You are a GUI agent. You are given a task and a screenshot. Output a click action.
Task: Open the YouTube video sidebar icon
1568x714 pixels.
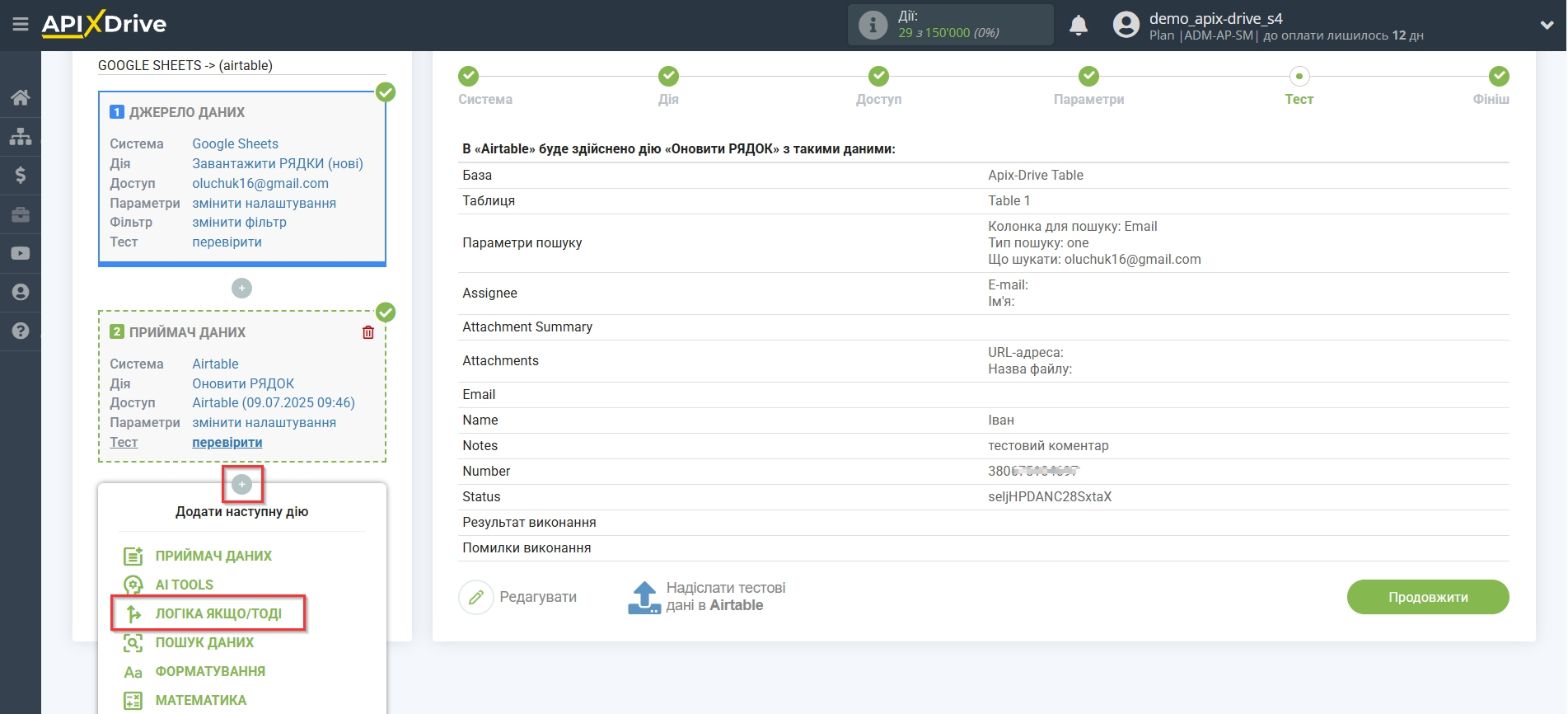coord(21,253)
